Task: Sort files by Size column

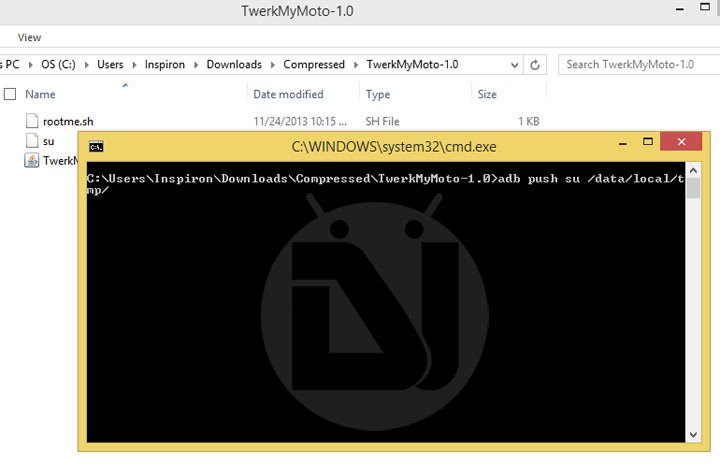Action: 487,94
